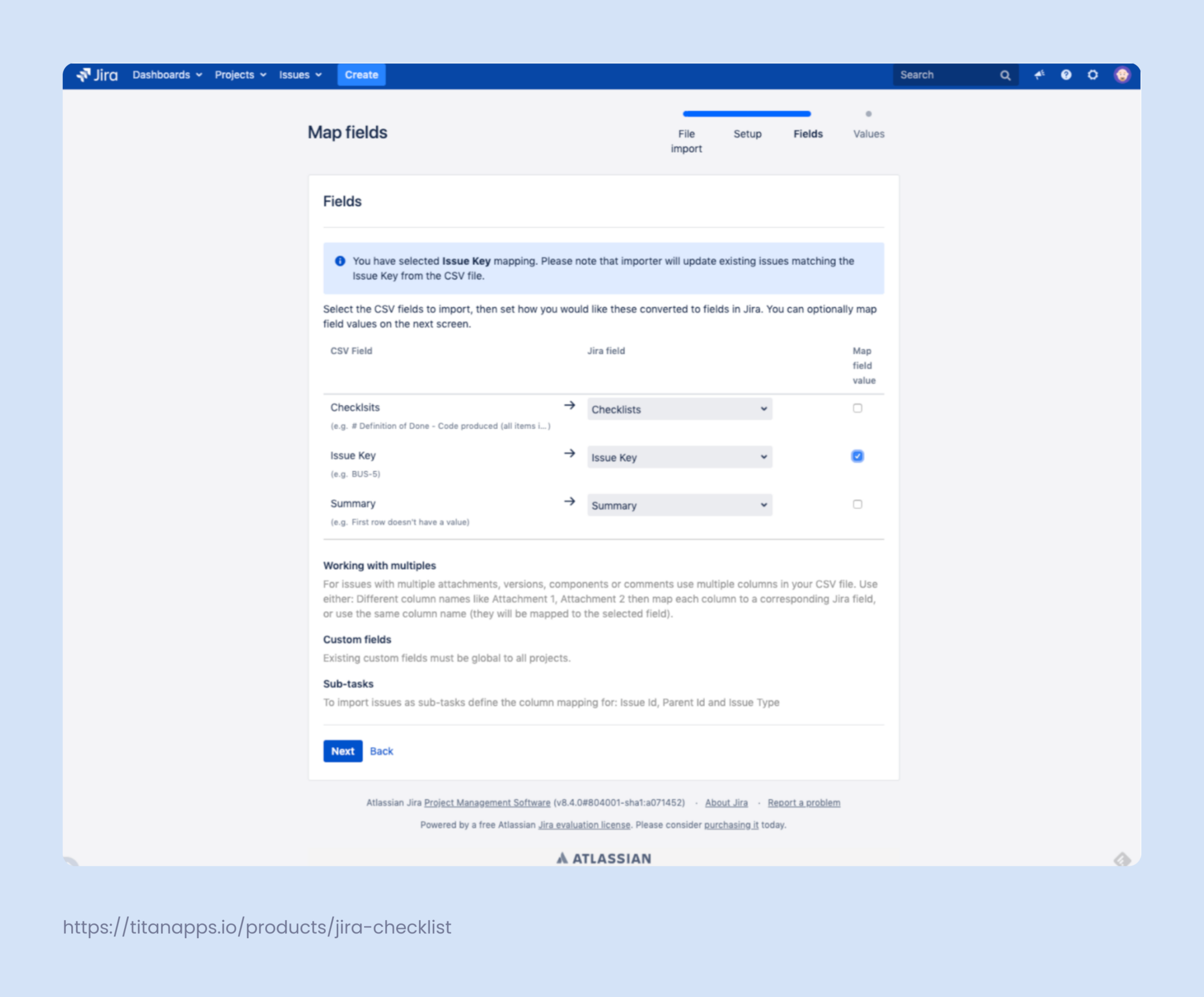
Task: Click Next to proceed to Values
Action: (343, 751)
